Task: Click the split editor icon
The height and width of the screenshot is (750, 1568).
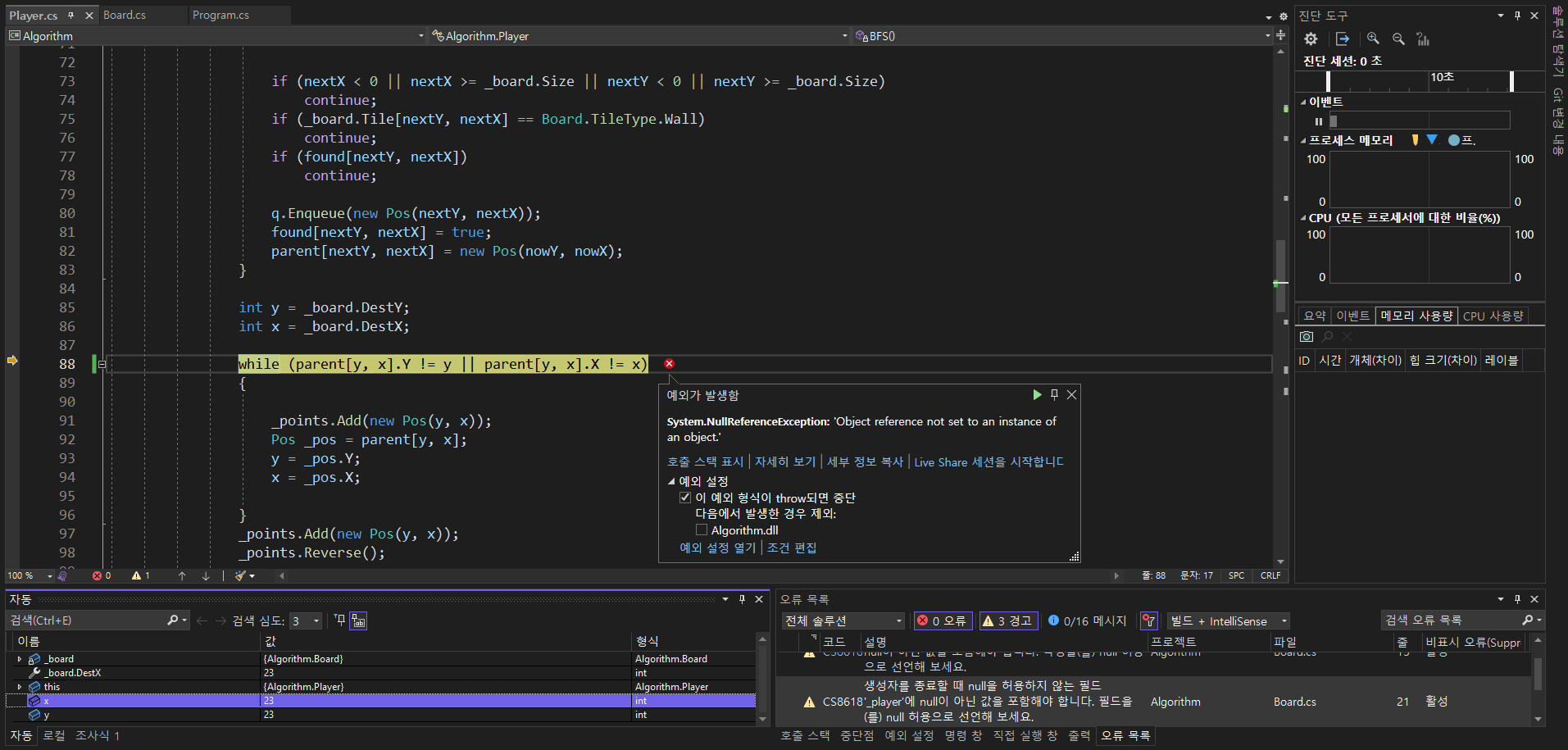Action: [1280, 35]
